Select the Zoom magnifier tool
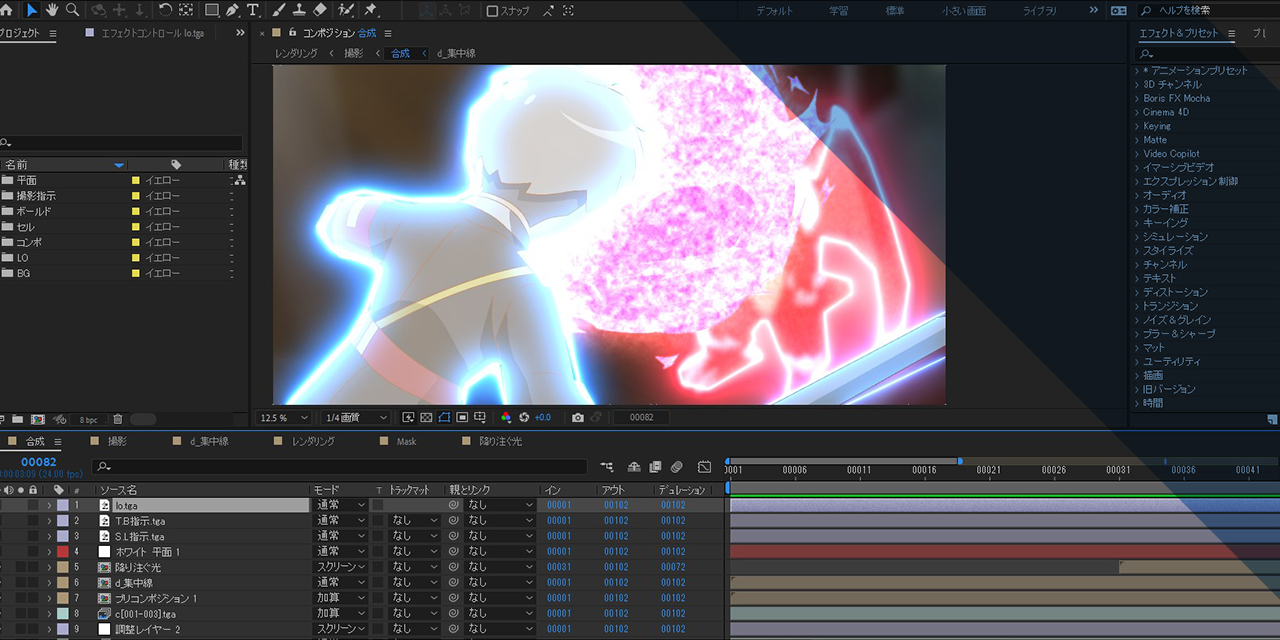Viewport: 1280px width, 640px height. pos(72,10)
